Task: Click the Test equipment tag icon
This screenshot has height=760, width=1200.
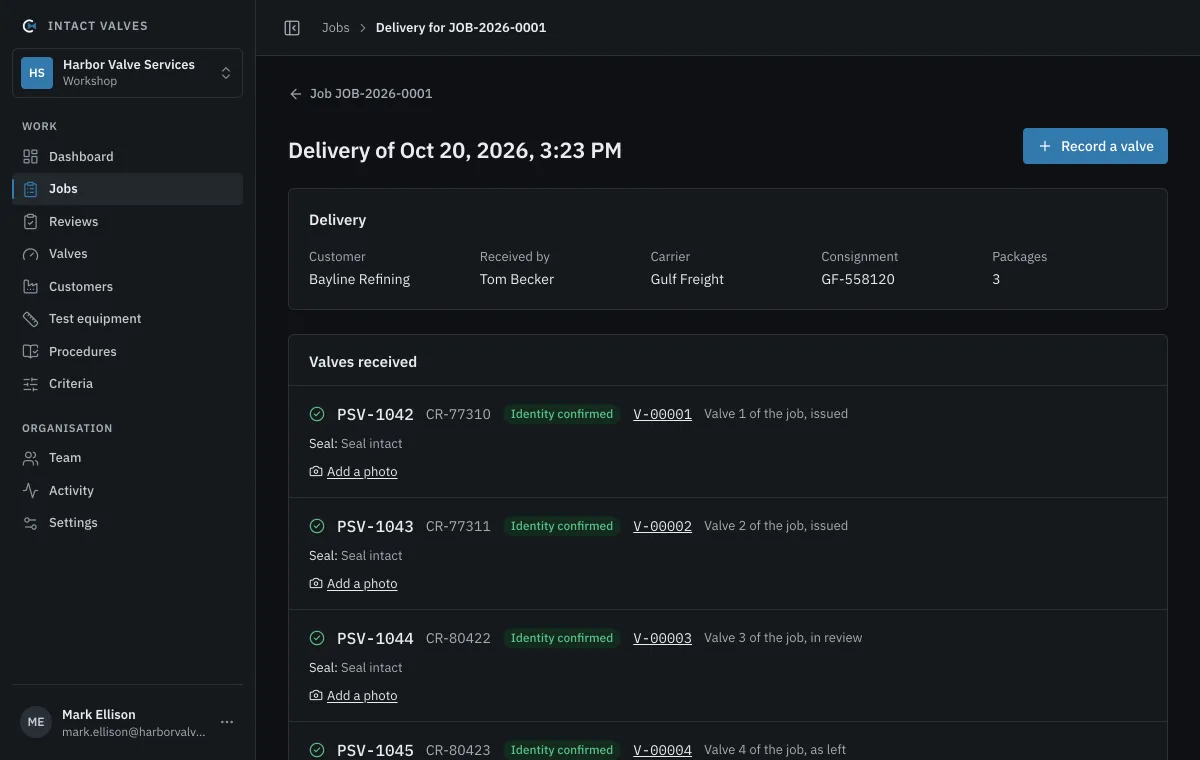Action: (x=30, y=319)
